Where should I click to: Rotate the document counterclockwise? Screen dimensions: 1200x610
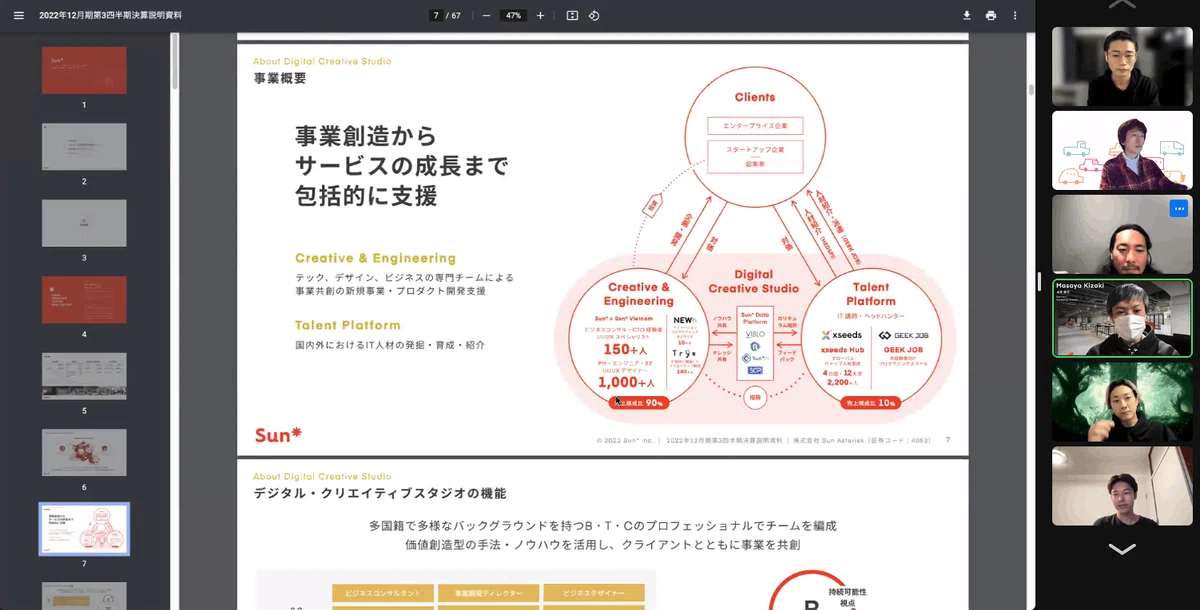pos(594,15)
